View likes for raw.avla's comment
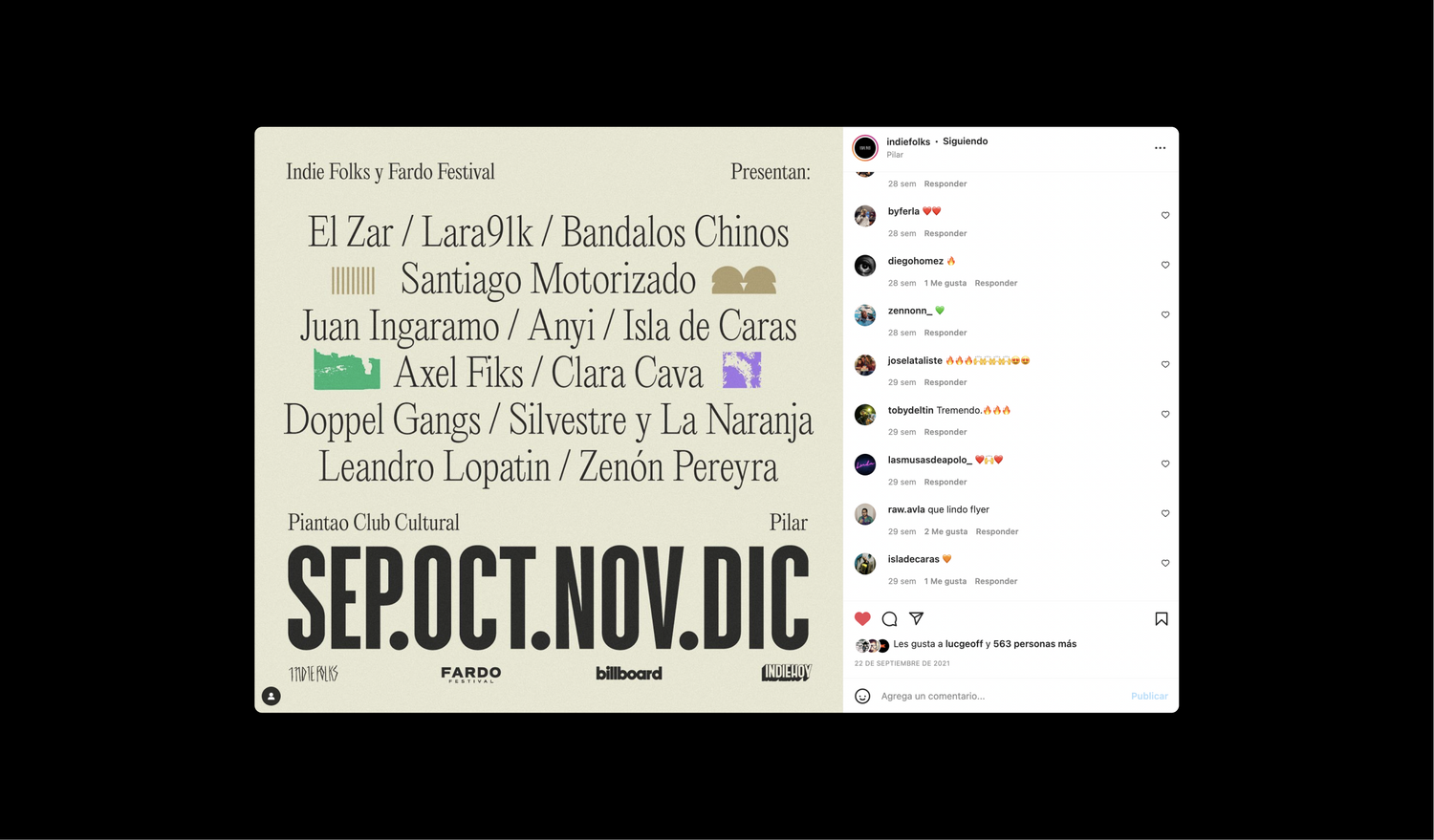1434x840 pixels. coord(945,531)
